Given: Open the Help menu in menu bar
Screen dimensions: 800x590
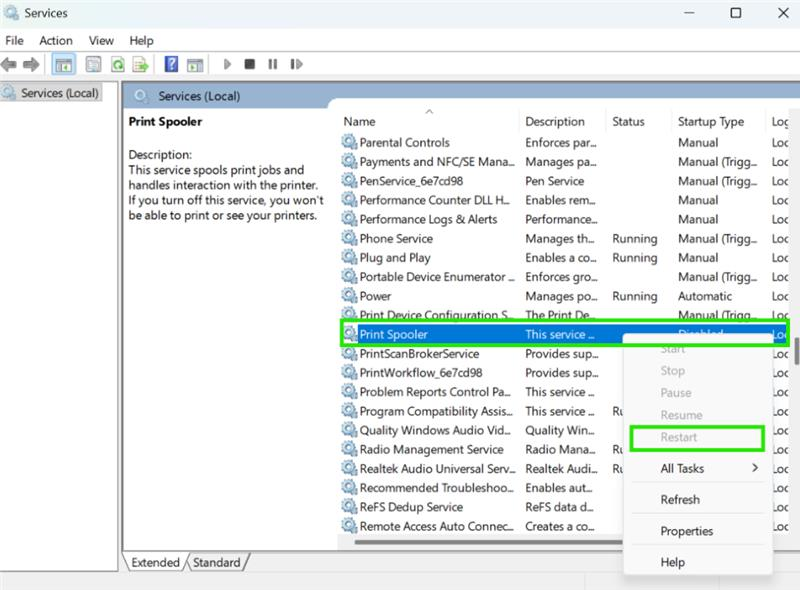Looking at the screenshot, I should [141, 40].
